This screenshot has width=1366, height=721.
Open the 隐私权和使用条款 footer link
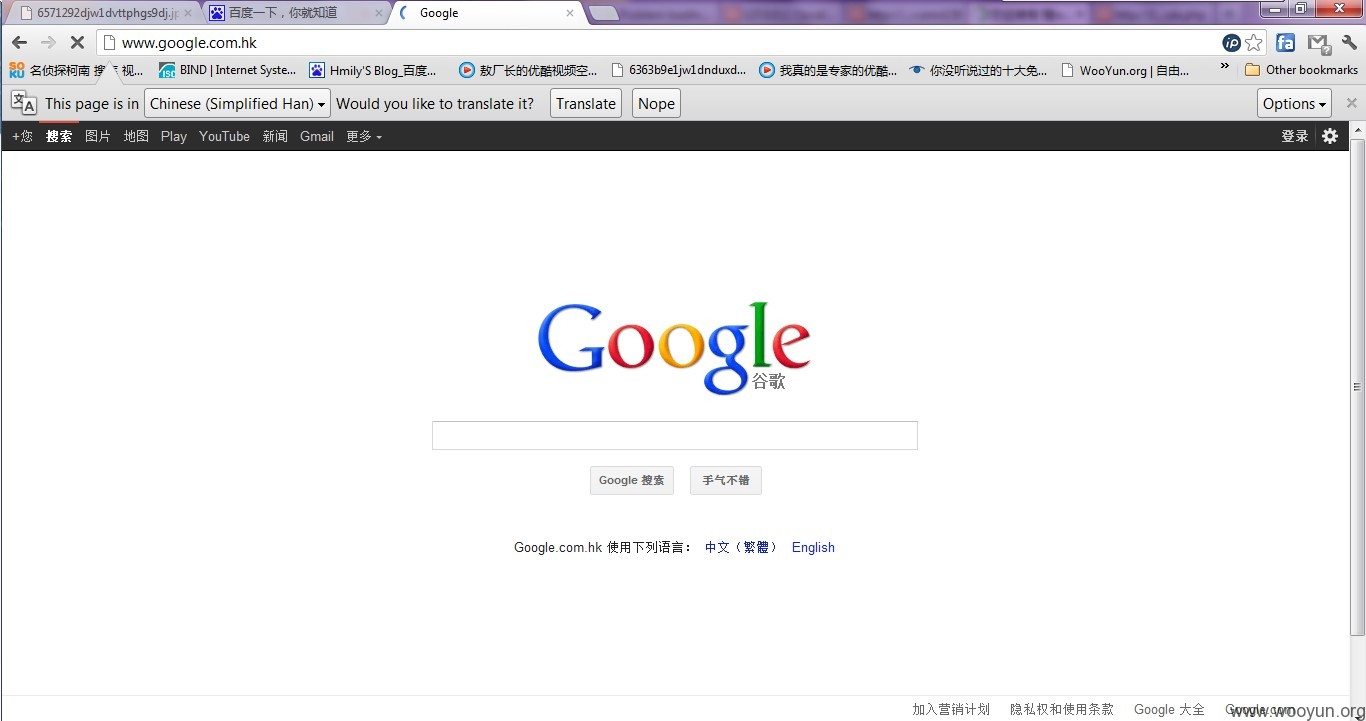(1062, 709)
